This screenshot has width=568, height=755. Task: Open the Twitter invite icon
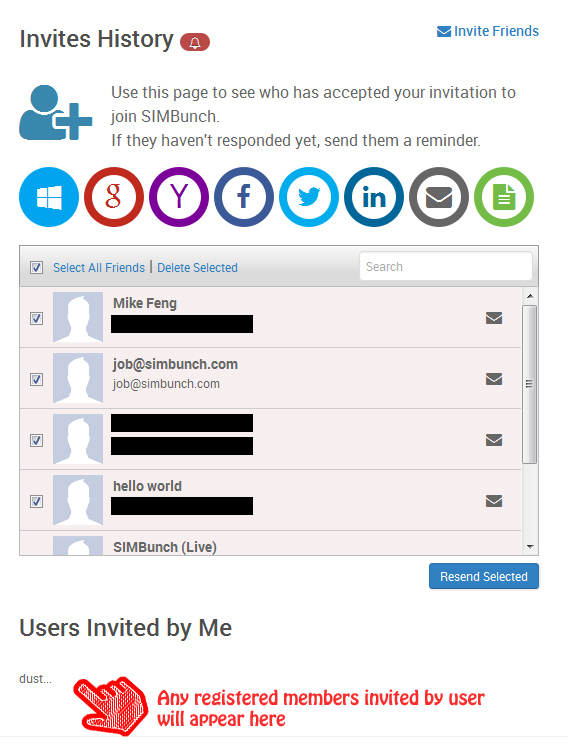pos(309,197)
